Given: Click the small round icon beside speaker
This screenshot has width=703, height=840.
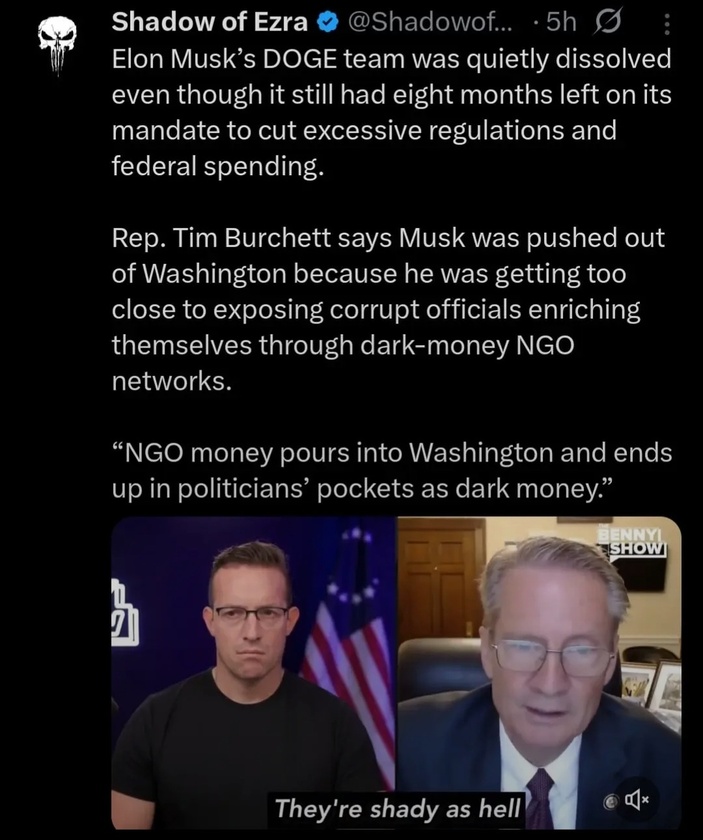Looking at the screenshot, I should click(610, 801).
